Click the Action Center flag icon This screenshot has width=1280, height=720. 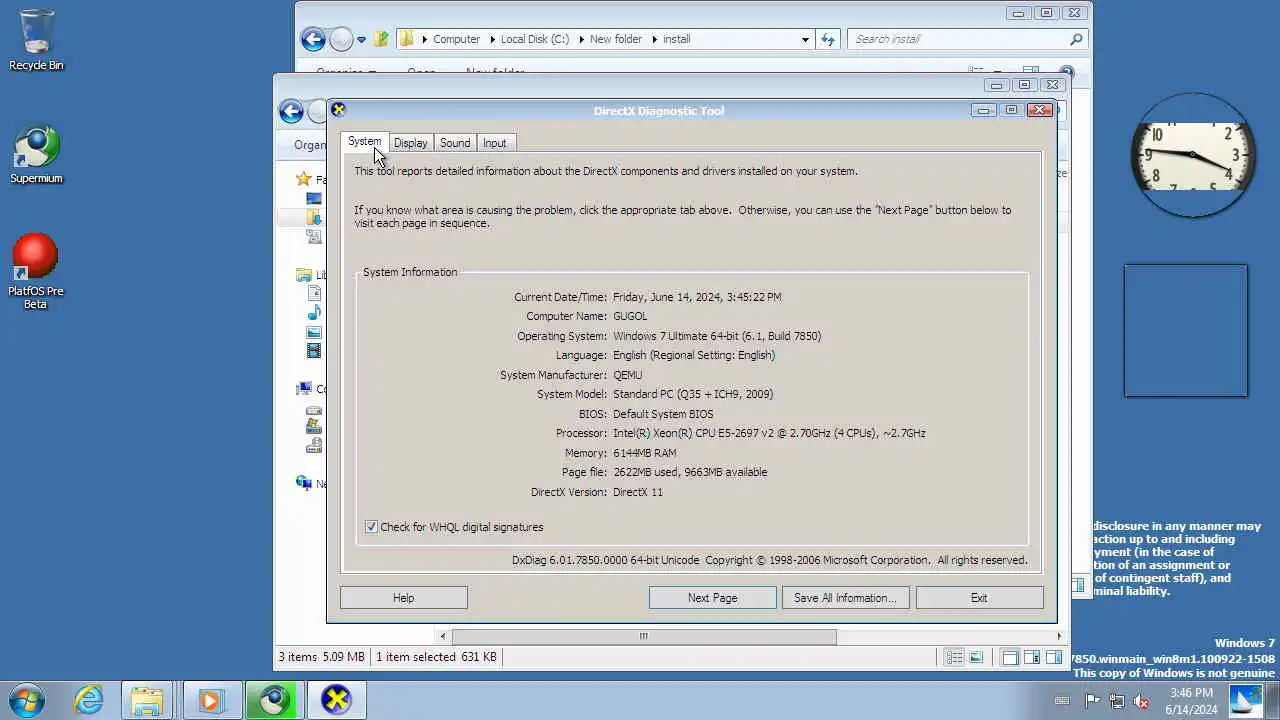1093,701
